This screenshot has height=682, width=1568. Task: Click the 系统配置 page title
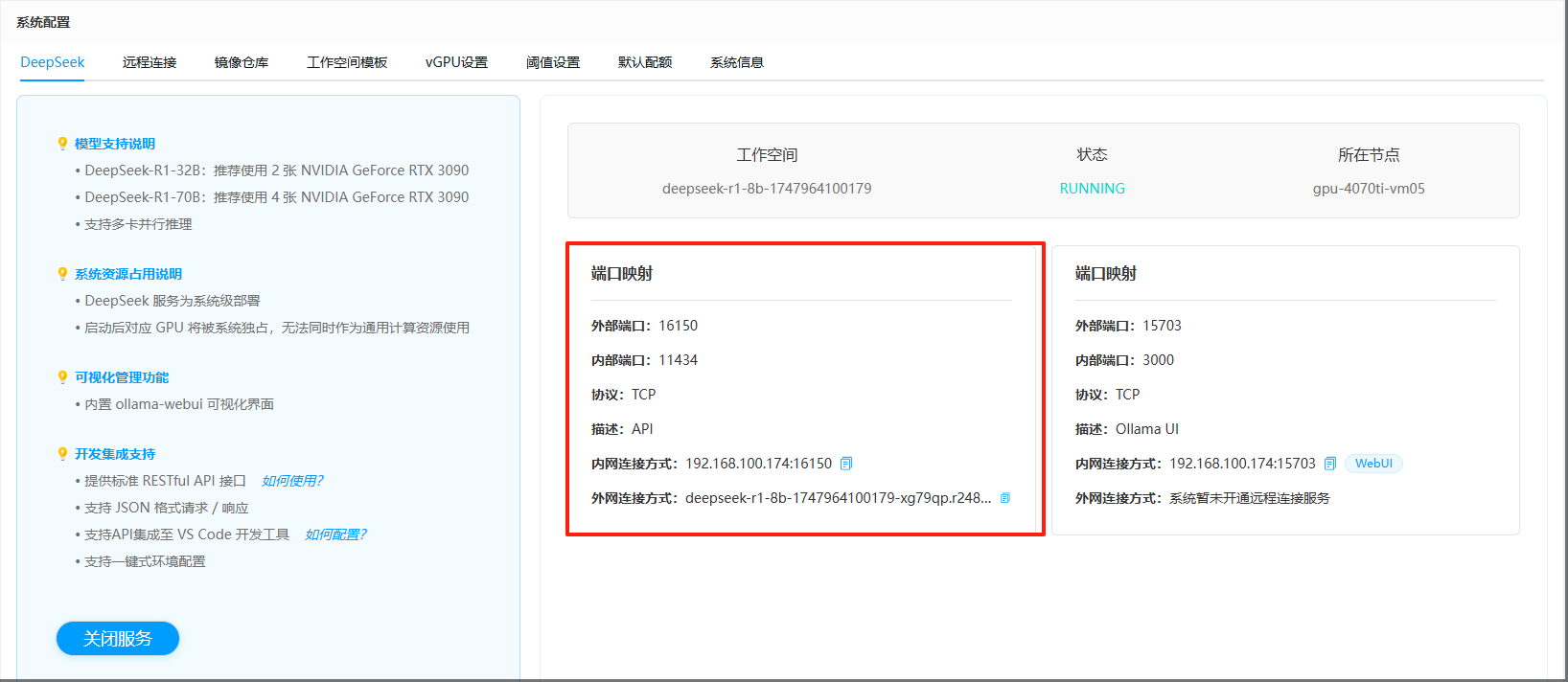point(43,22)
